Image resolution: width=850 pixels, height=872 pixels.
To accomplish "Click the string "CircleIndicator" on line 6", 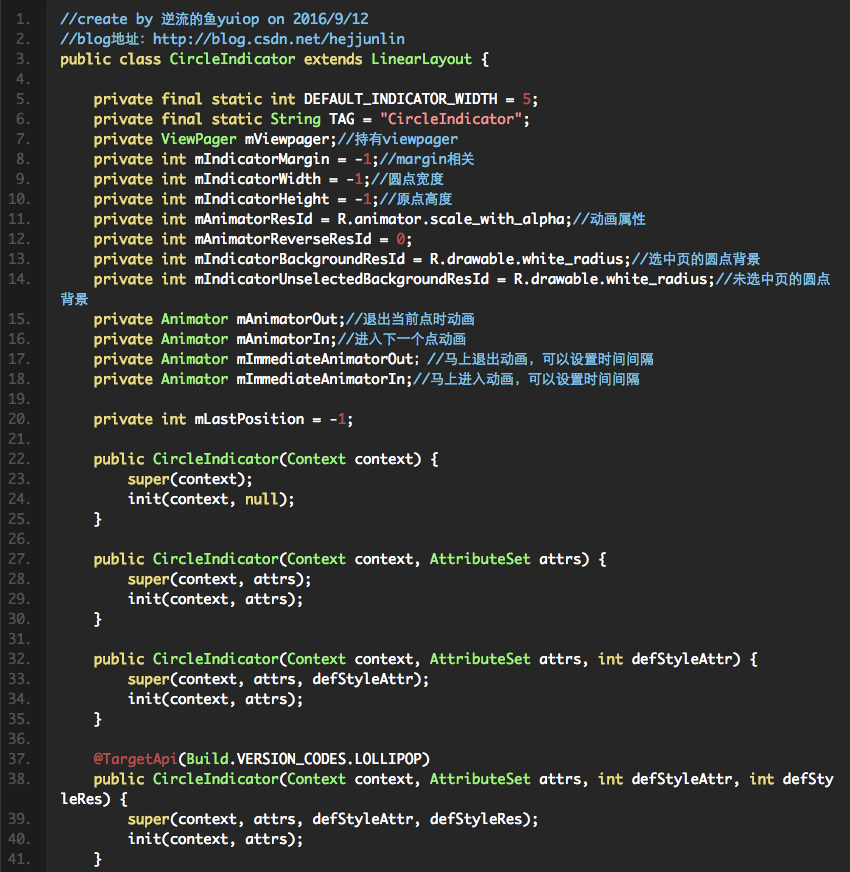I will click(451, 119).
